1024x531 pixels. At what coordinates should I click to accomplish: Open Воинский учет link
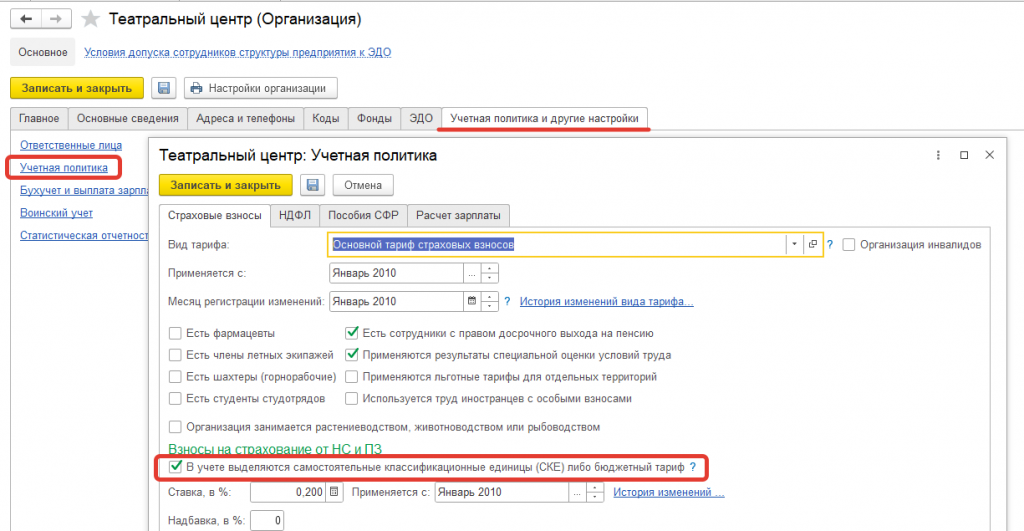coord(56,213)
